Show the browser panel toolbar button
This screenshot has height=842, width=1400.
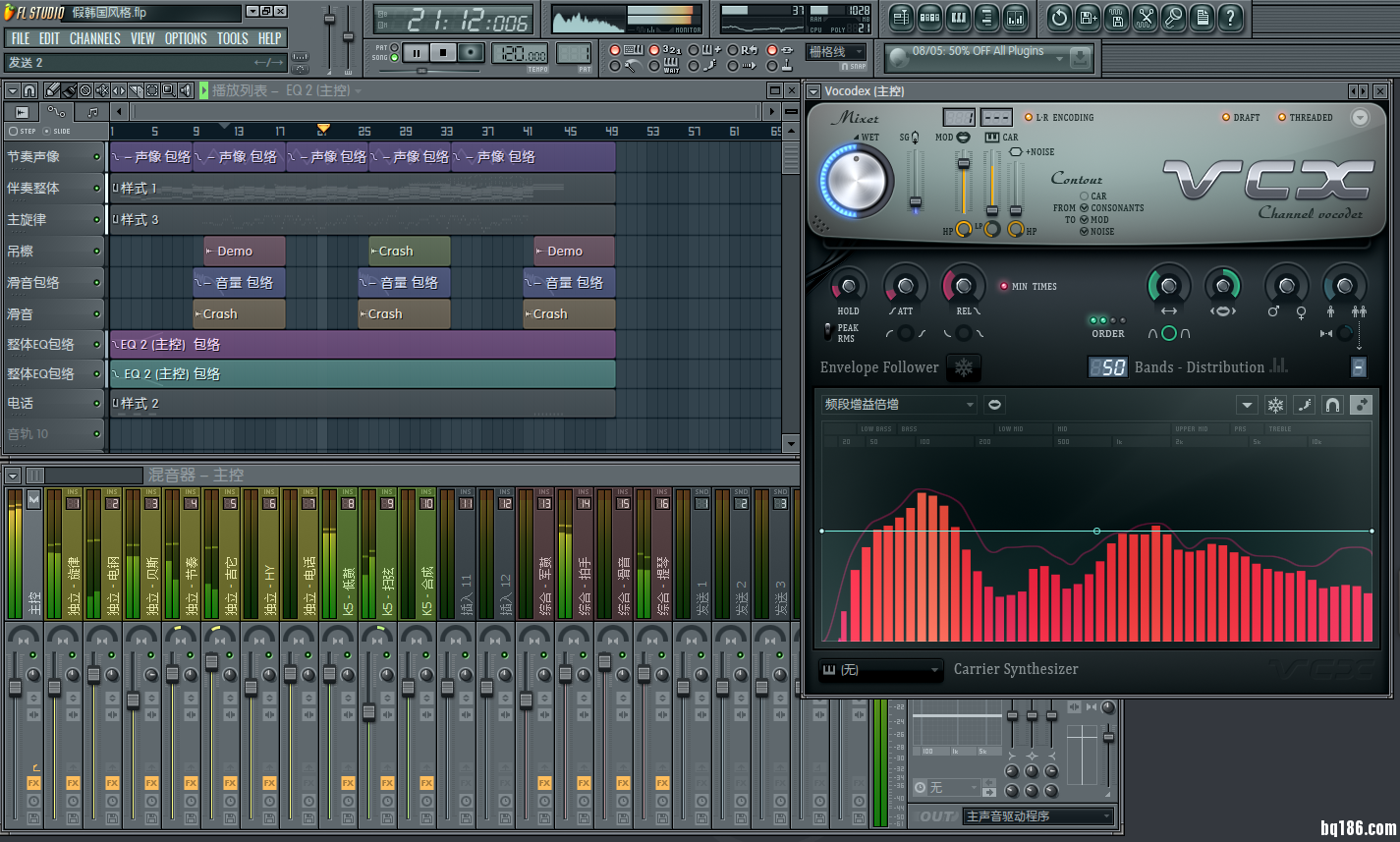986,17
